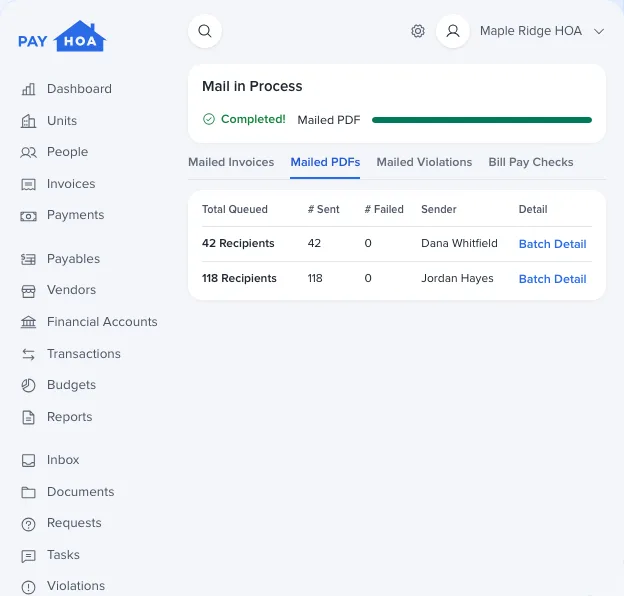The image size is (624, 596).
Task: Click the Requests question mark icon
Action: [x=28, y=524]
